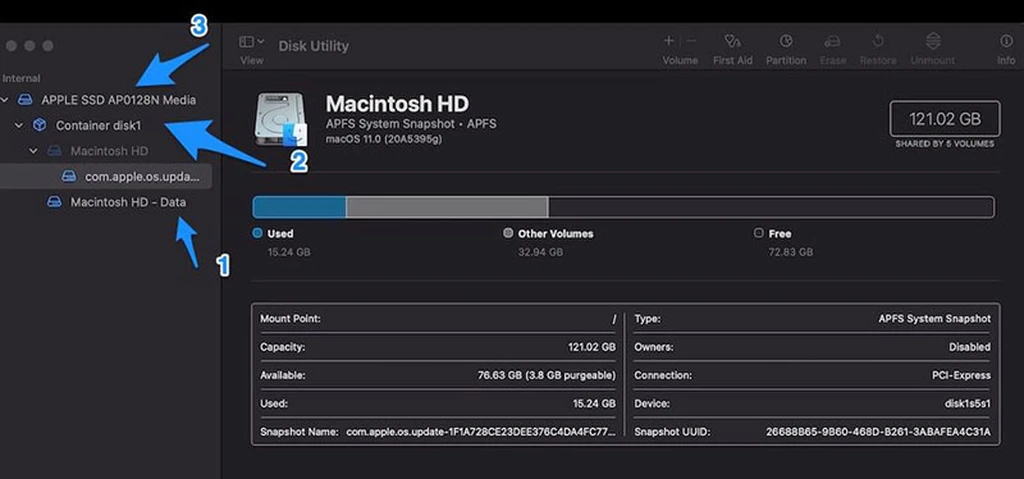Click the large Macintosh HD drive image
Screen dimensions: 1024x479
[280, 120]
